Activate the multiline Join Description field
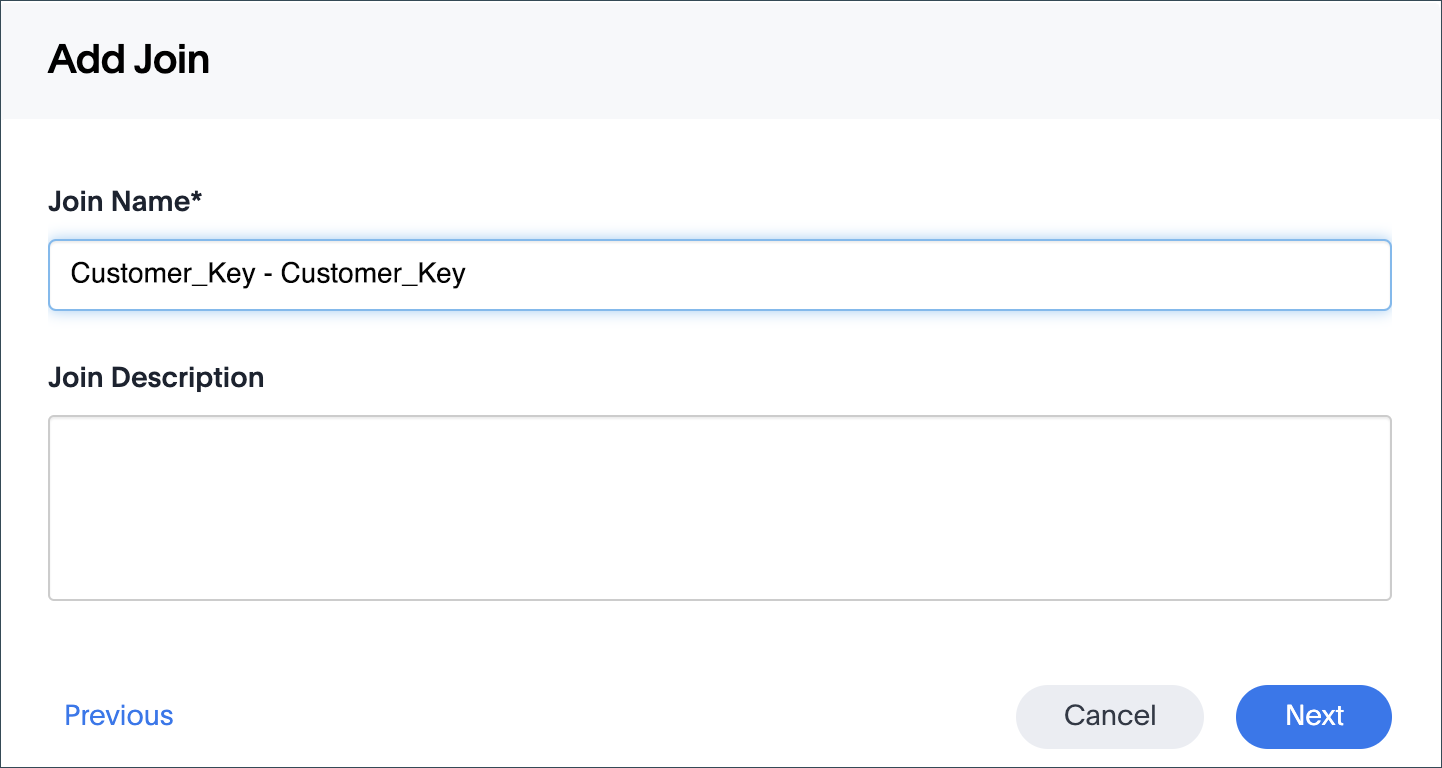 pos(719,508)
